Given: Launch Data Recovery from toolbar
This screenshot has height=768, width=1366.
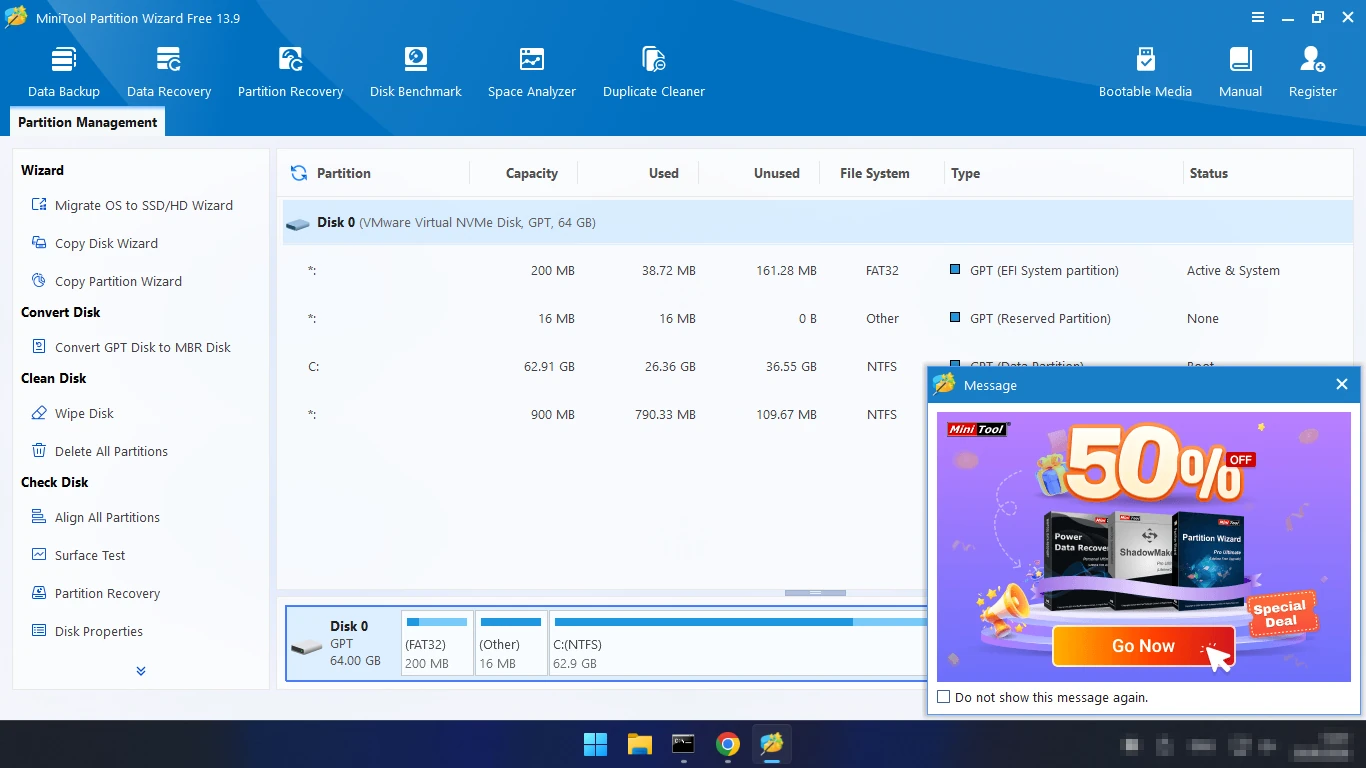Looking at the screenshot, I should click(169, 72).
